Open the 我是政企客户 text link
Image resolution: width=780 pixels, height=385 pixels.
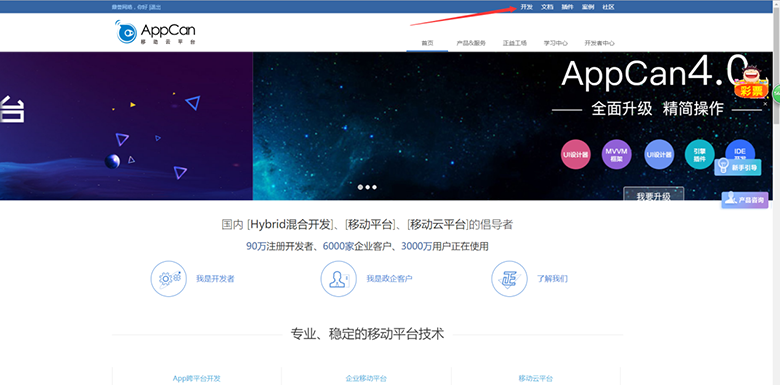click(x=390, y=279)
